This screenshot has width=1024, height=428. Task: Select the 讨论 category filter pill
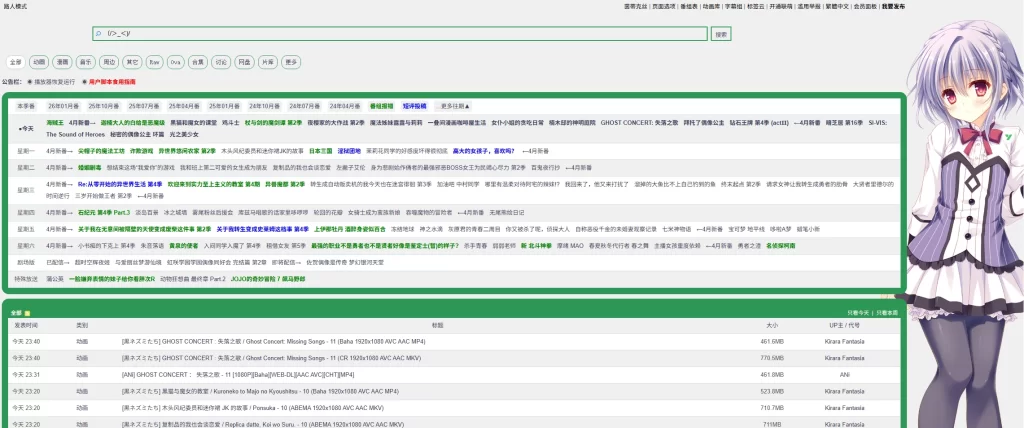pos(221,62)
